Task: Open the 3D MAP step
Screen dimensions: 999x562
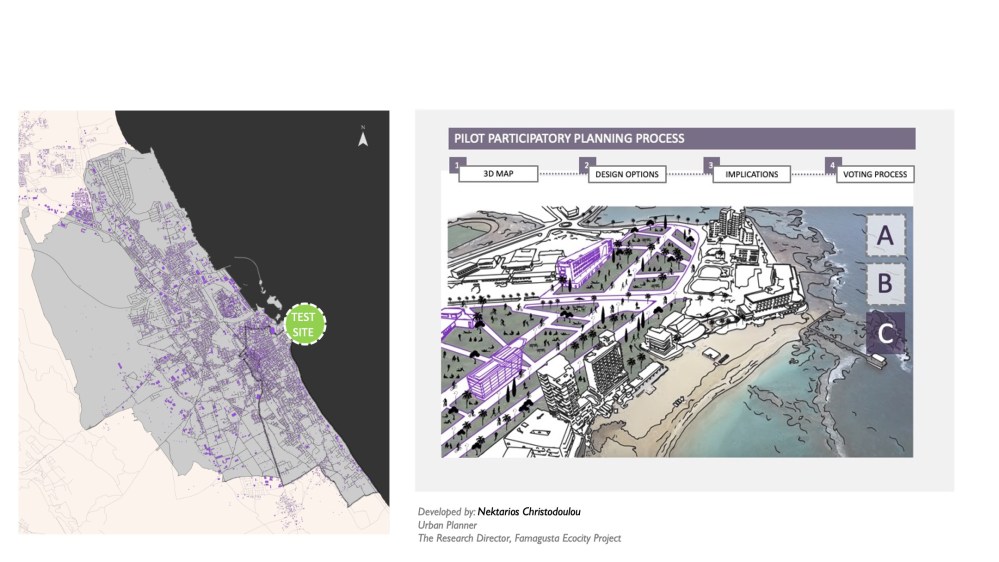Action: (x=498, y=174)
